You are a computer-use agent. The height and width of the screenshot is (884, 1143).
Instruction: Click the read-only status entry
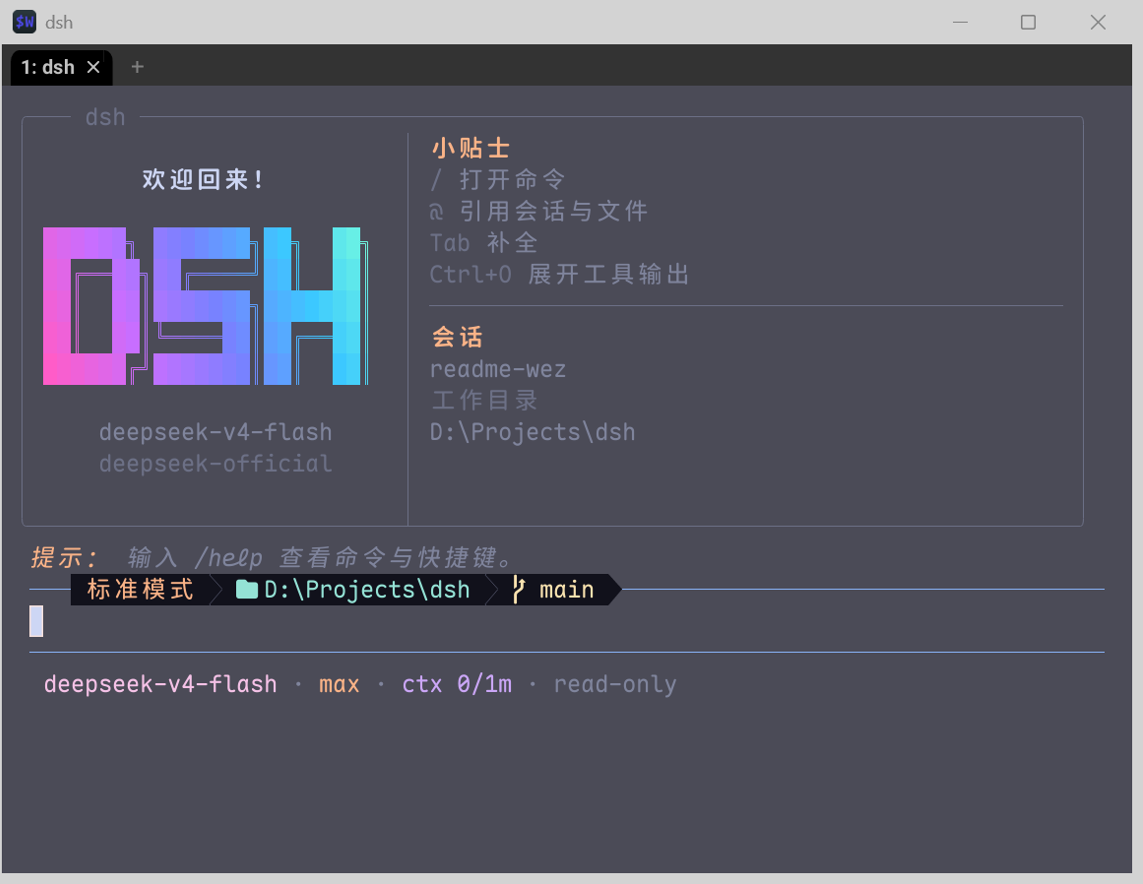[615, 684]
